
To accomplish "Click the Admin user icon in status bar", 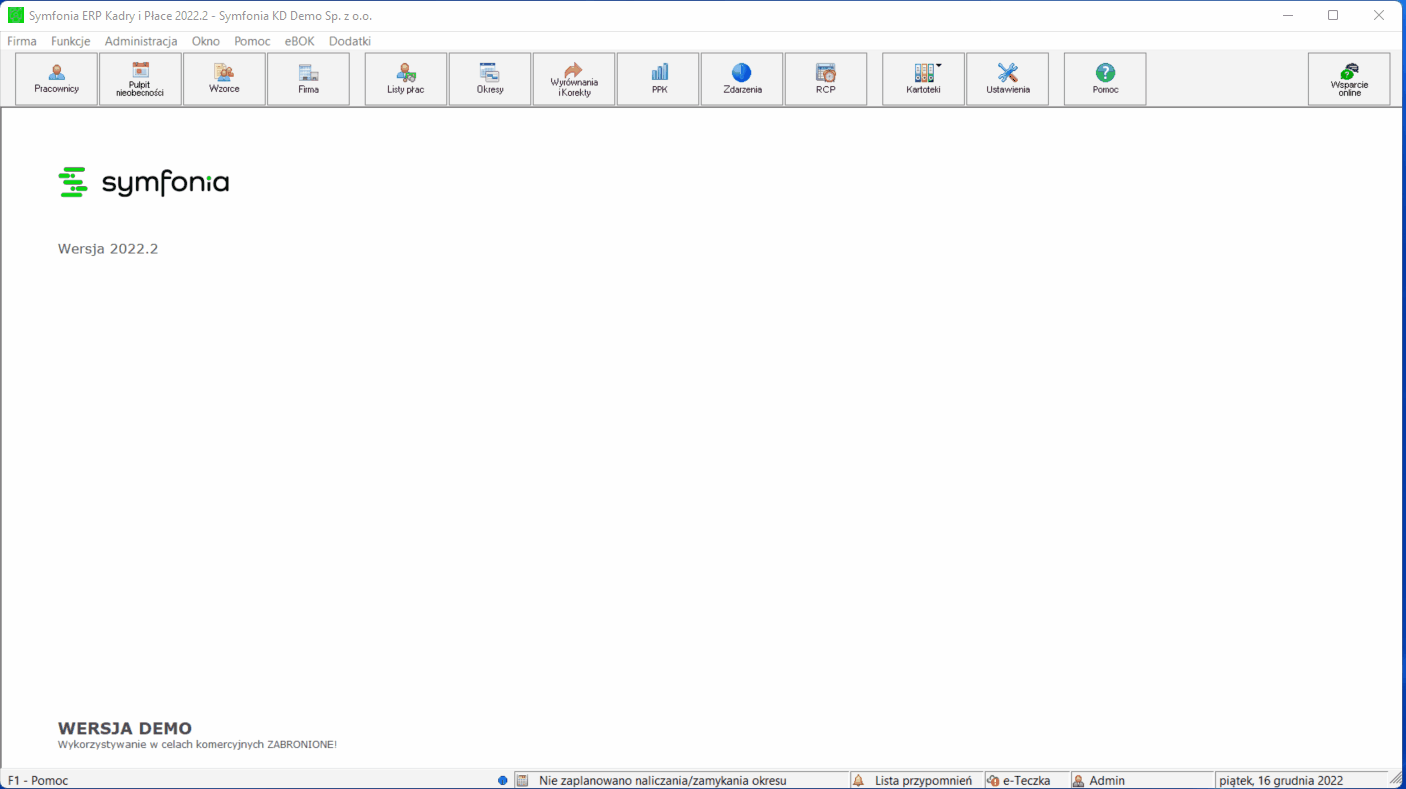I will (1079, 780).
